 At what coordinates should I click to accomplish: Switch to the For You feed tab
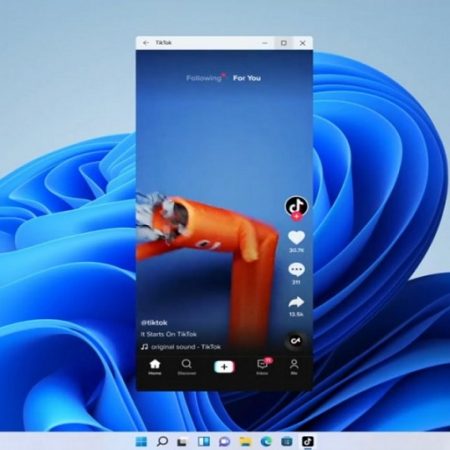pos(247,78)
